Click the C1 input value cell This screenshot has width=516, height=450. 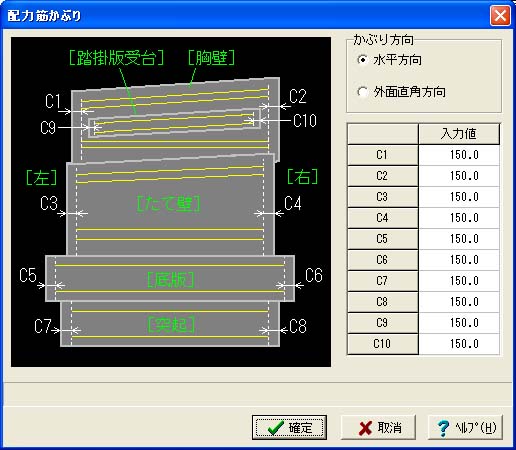tap(459, 155)
